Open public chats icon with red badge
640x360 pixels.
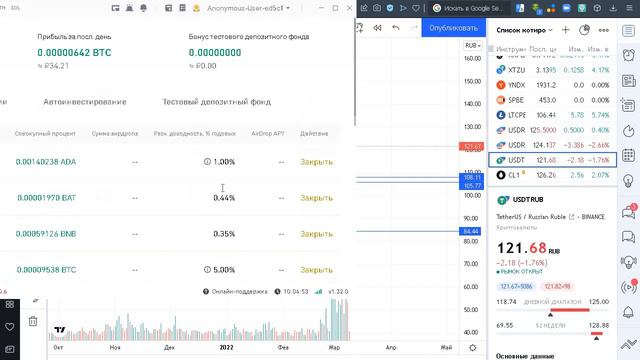tap(629, 212)
